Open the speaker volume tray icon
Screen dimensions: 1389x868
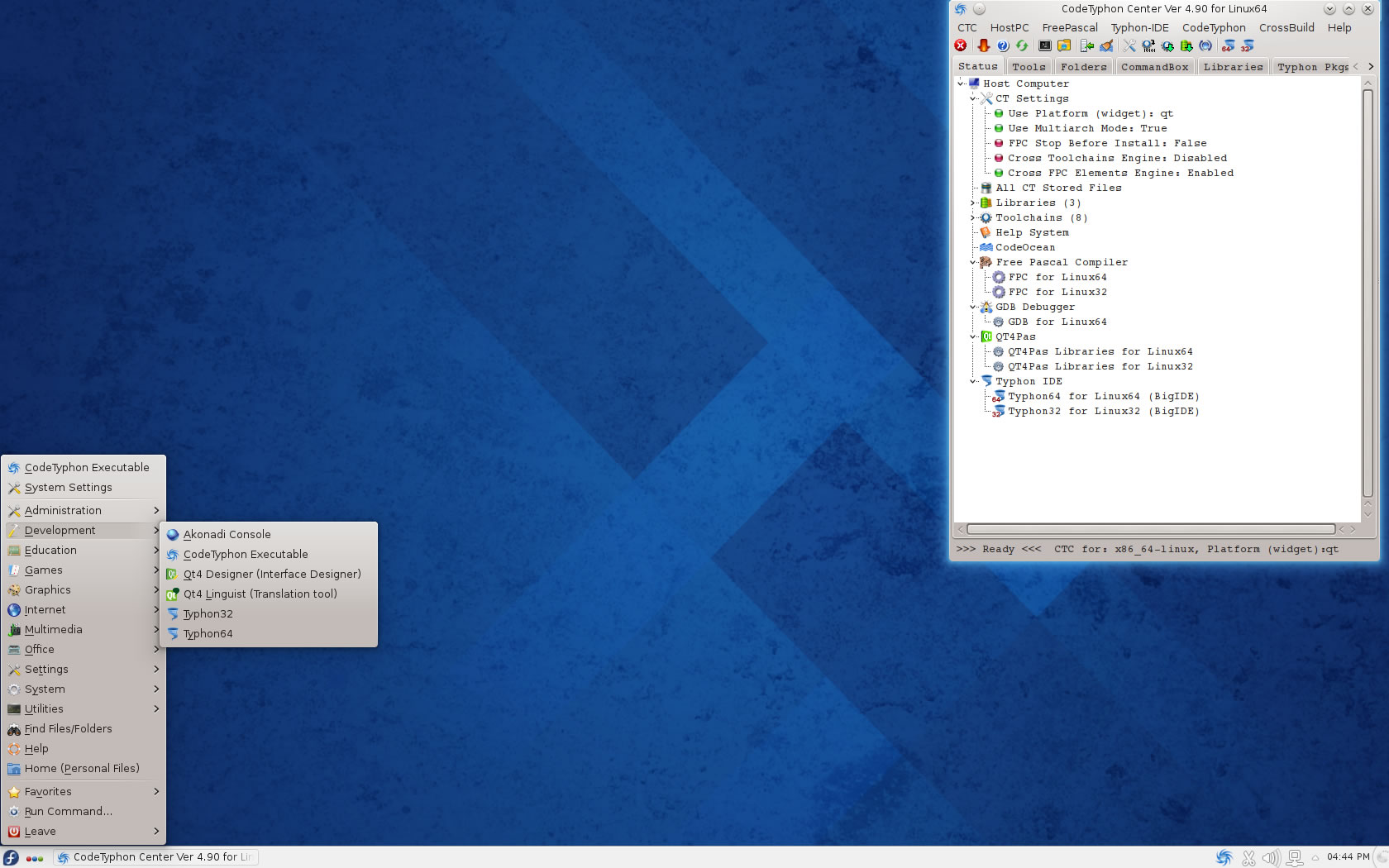pos(1272,858)
